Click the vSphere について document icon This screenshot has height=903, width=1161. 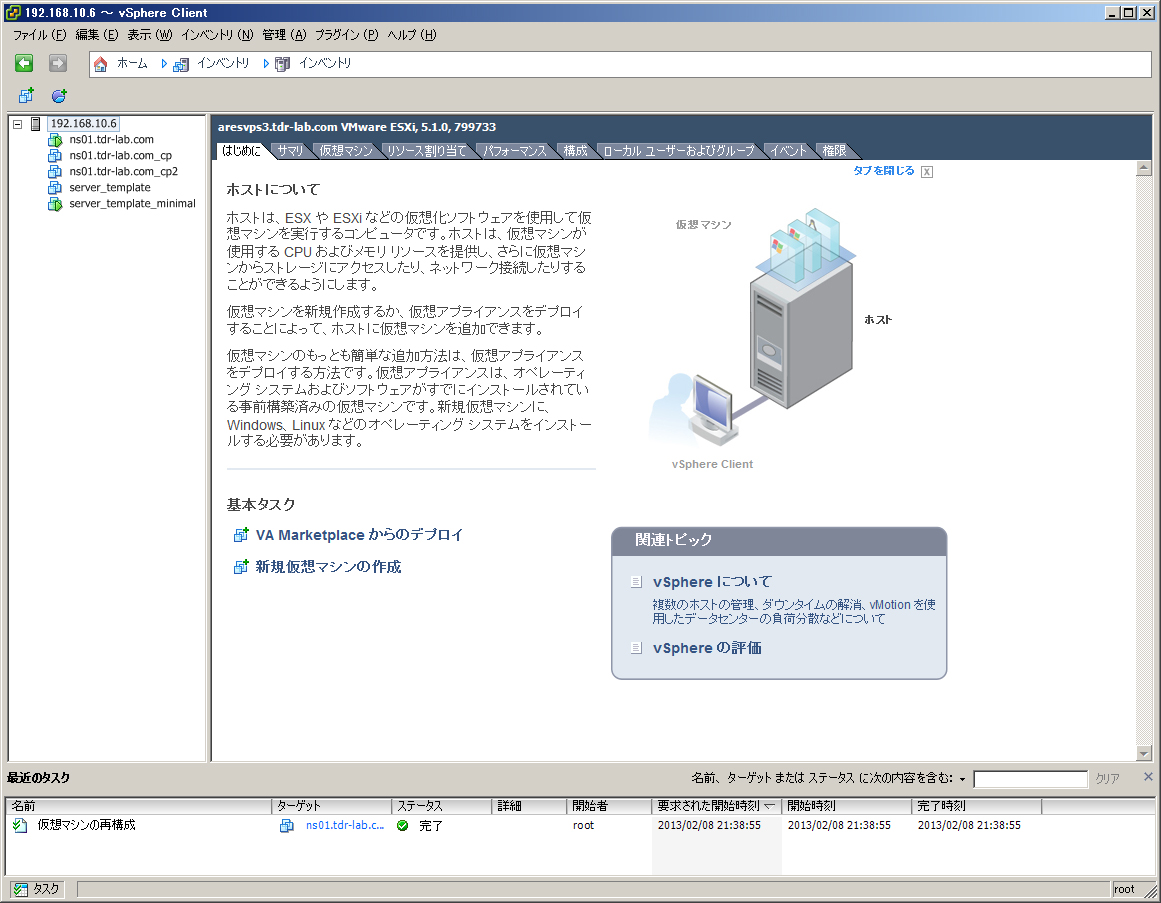[x=636, y=582]
